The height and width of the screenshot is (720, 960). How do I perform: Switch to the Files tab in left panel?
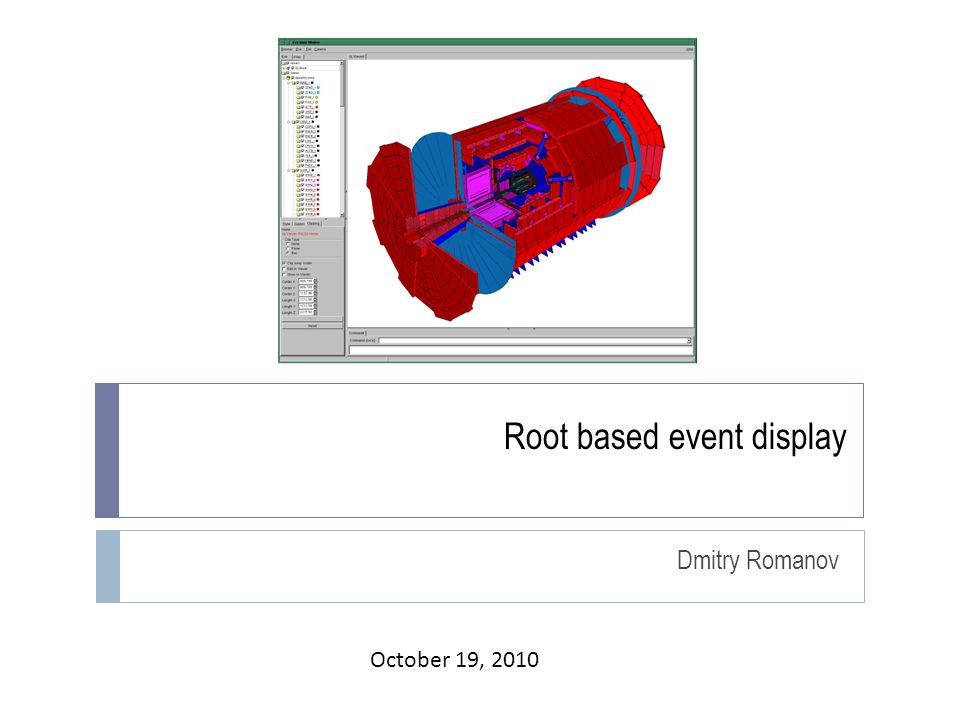click(298, 57)
